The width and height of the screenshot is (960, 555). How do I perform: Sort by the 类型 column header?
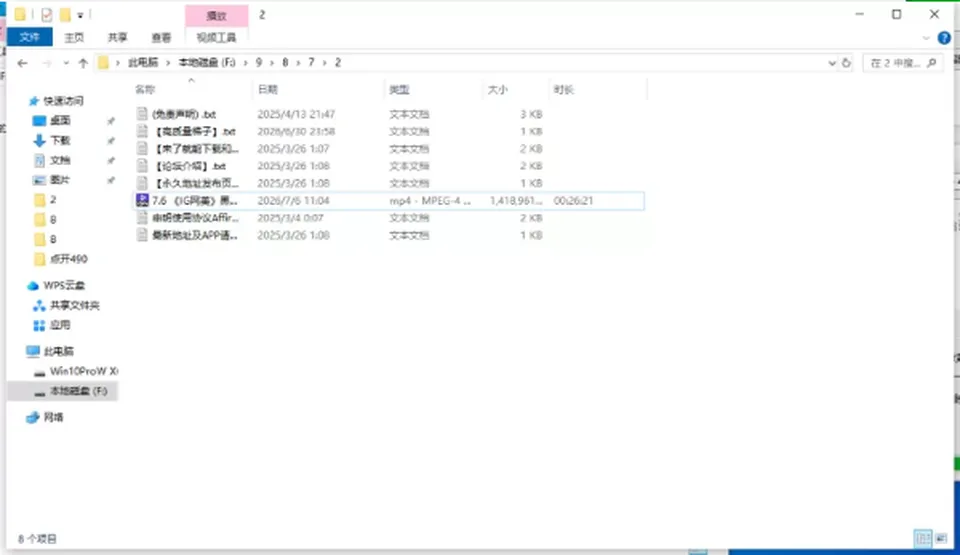[x=399, y=89]
